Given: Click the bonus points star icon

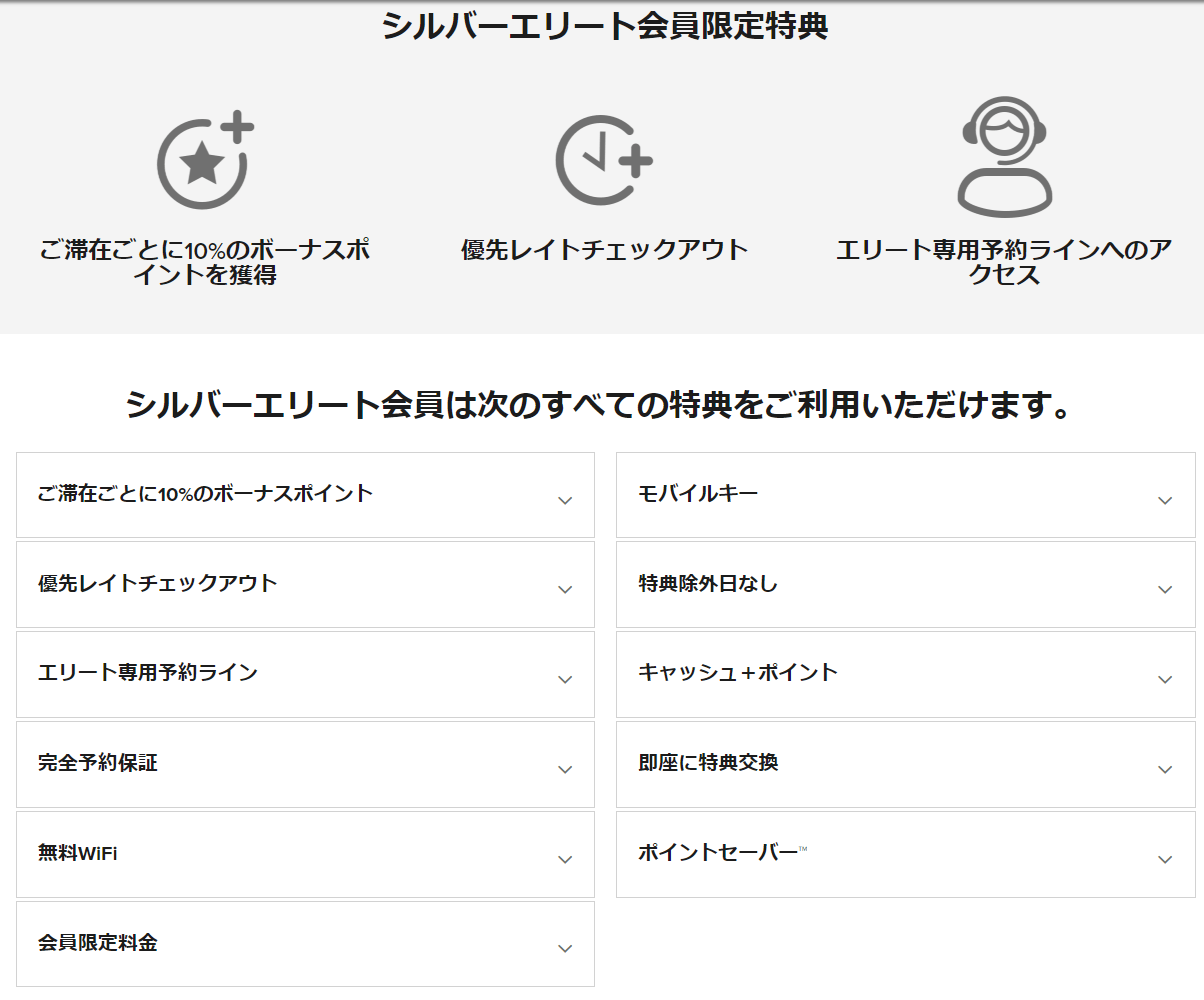Looking at the screenshot, I should [204, 161].
